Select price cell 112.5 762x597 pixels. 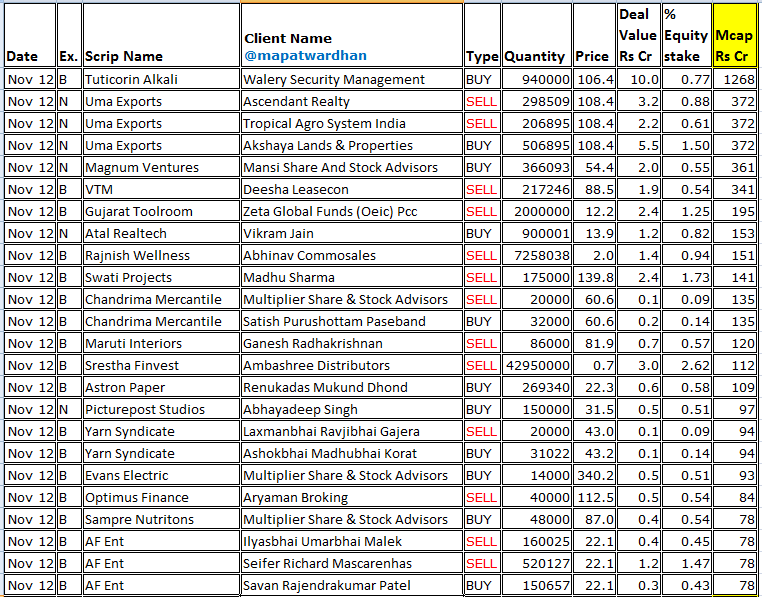click(594, 497)
